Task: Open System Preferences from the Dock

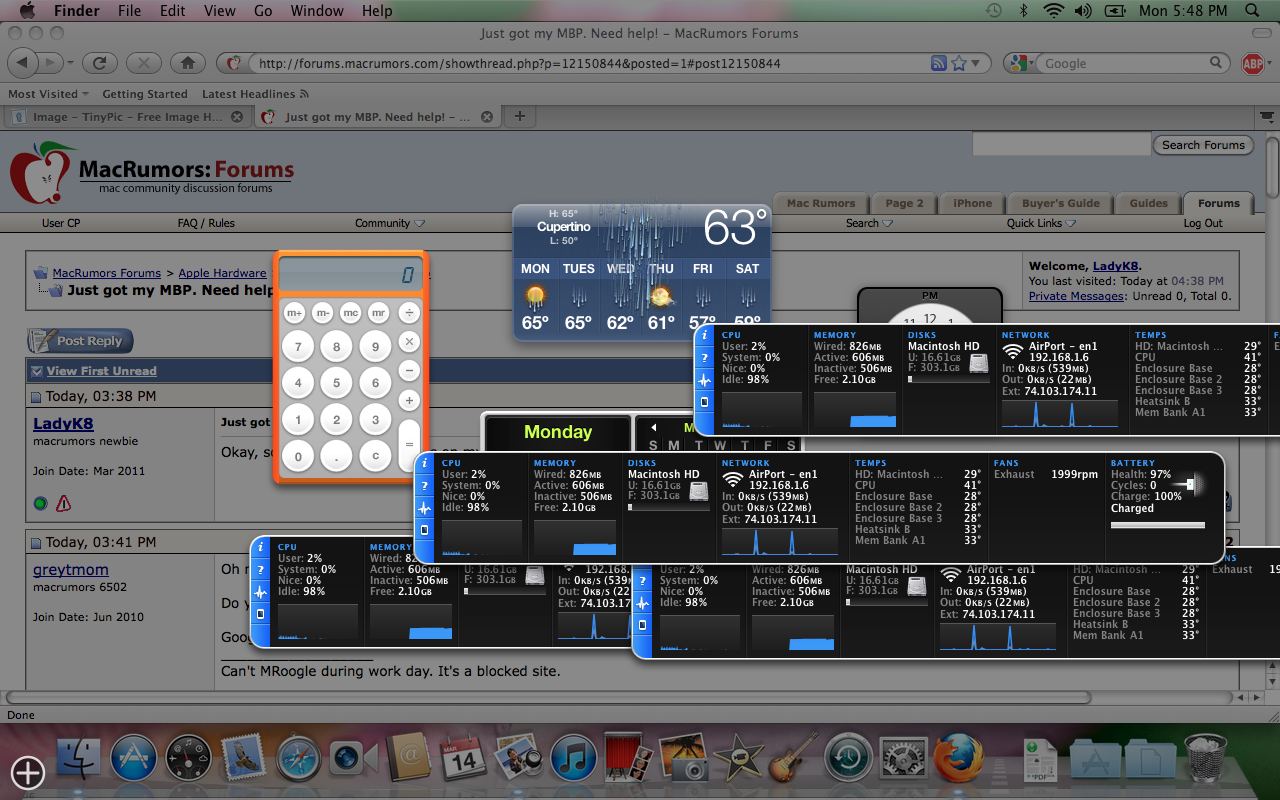Action: [x=903, y=759]
